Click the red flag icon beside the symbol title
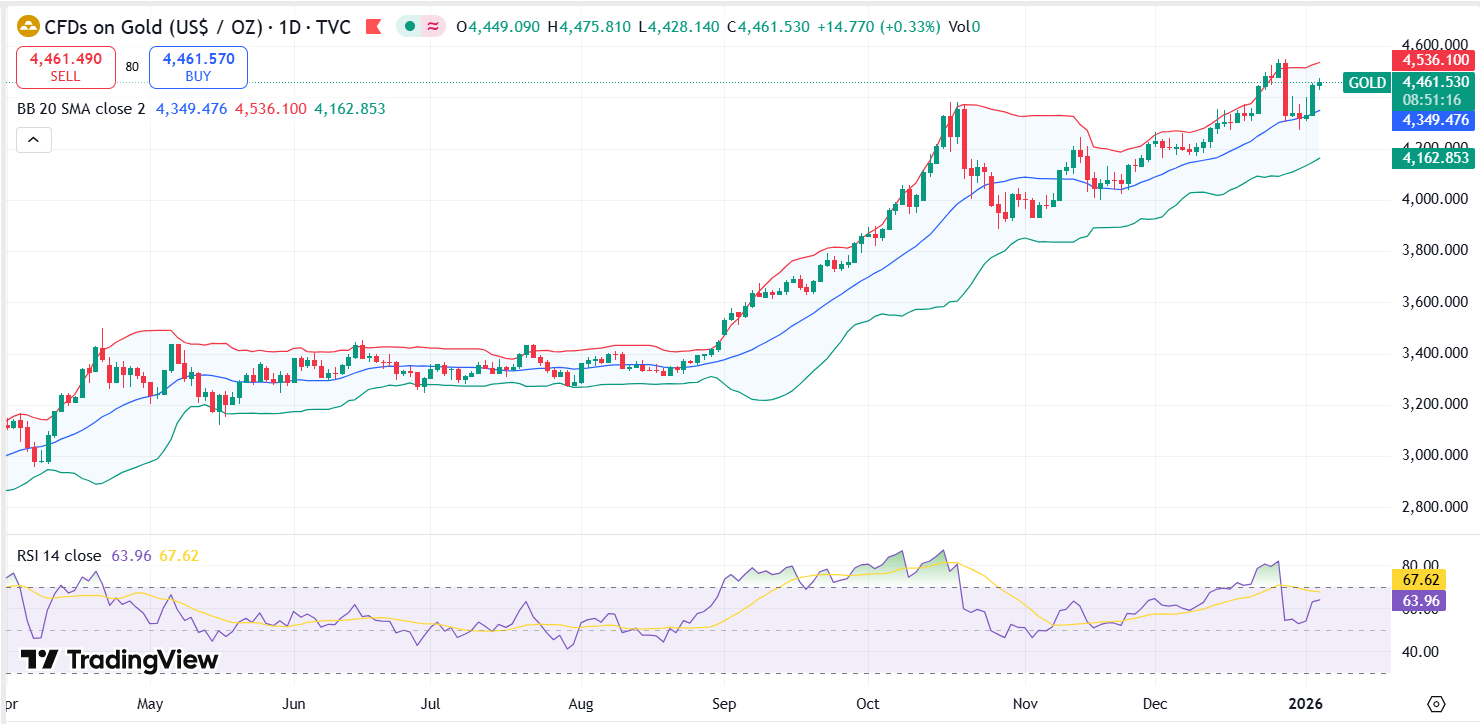This screenshot has width=1480, height=724. click(372, 27)
